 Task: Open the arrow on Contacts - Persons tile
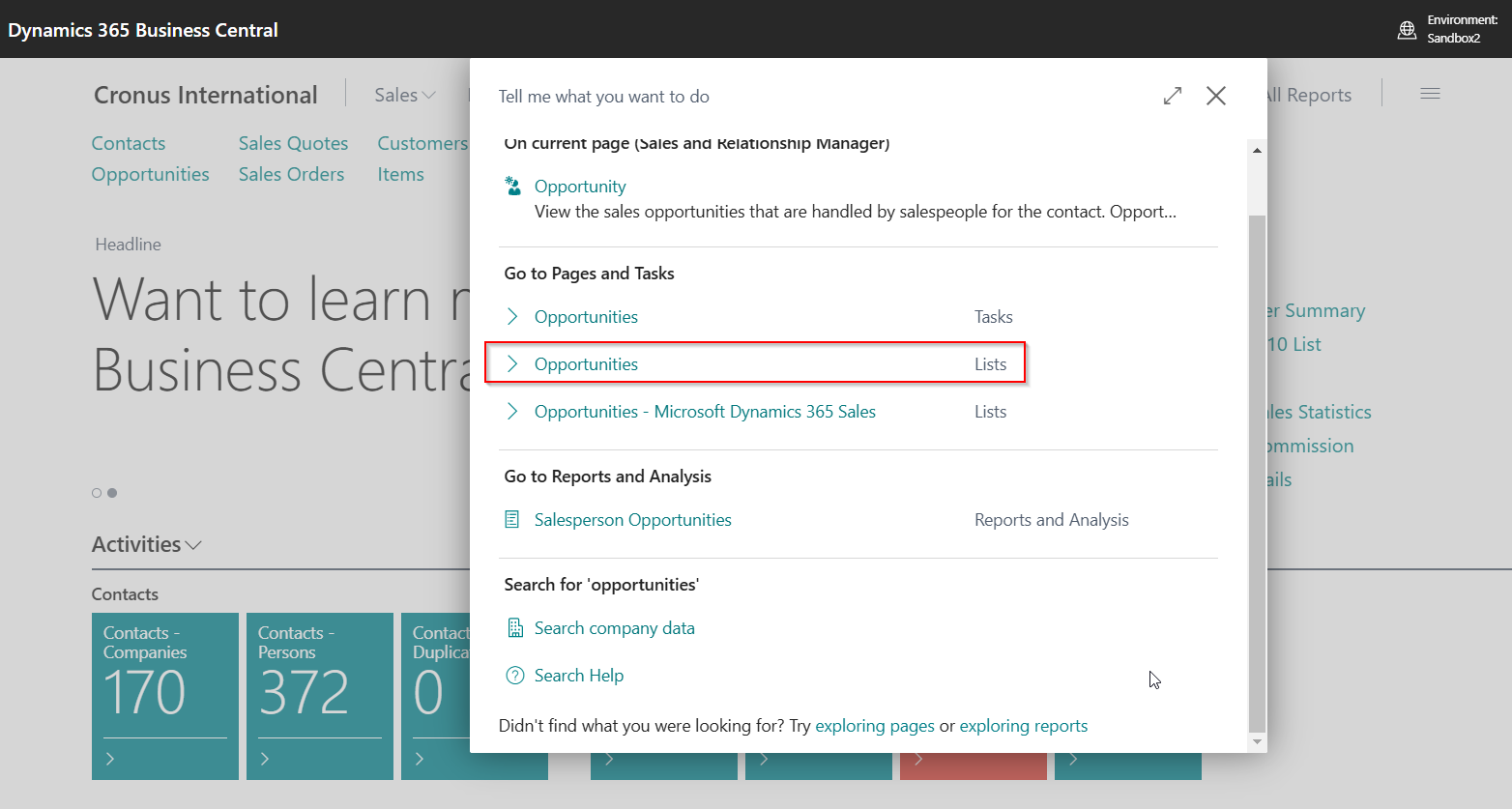265,759
